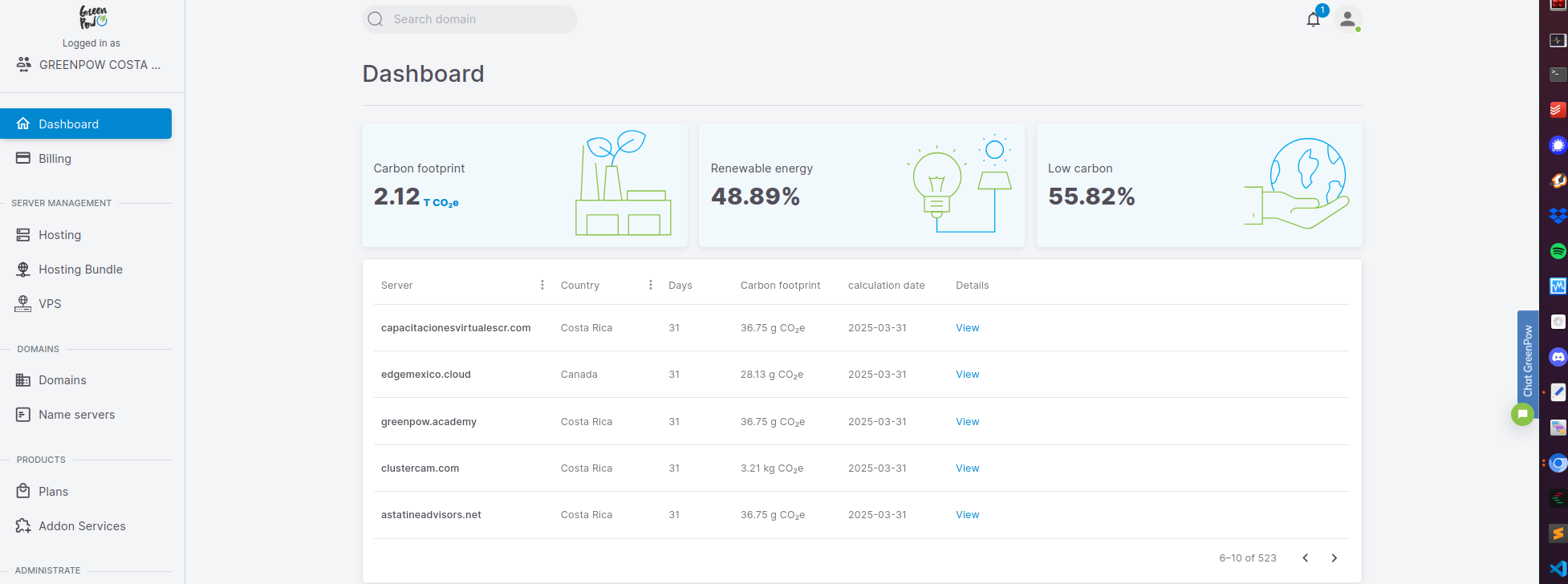1568x584 pixels.
Task: Click the green chat bubble icon
Action: [1521, 414]
